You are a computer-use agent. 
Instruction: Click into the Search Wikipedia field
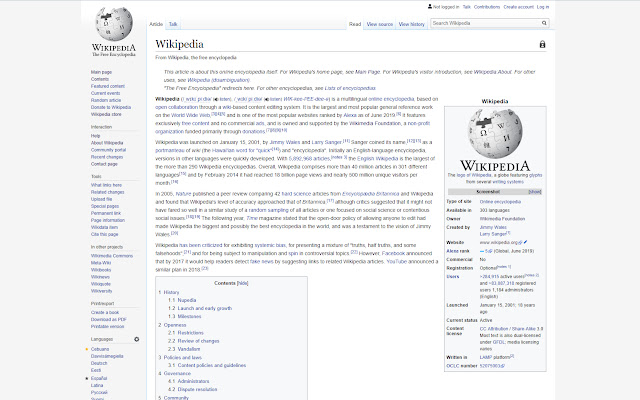pyautogui.click(x=486, y=23)
